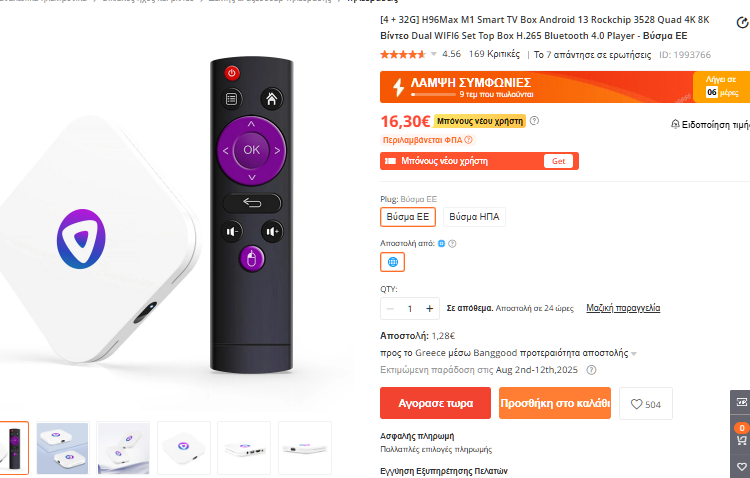Click the help icon beside the new-user bonus
Viewport: 750px width, 478px height.
tap(534, 121)
